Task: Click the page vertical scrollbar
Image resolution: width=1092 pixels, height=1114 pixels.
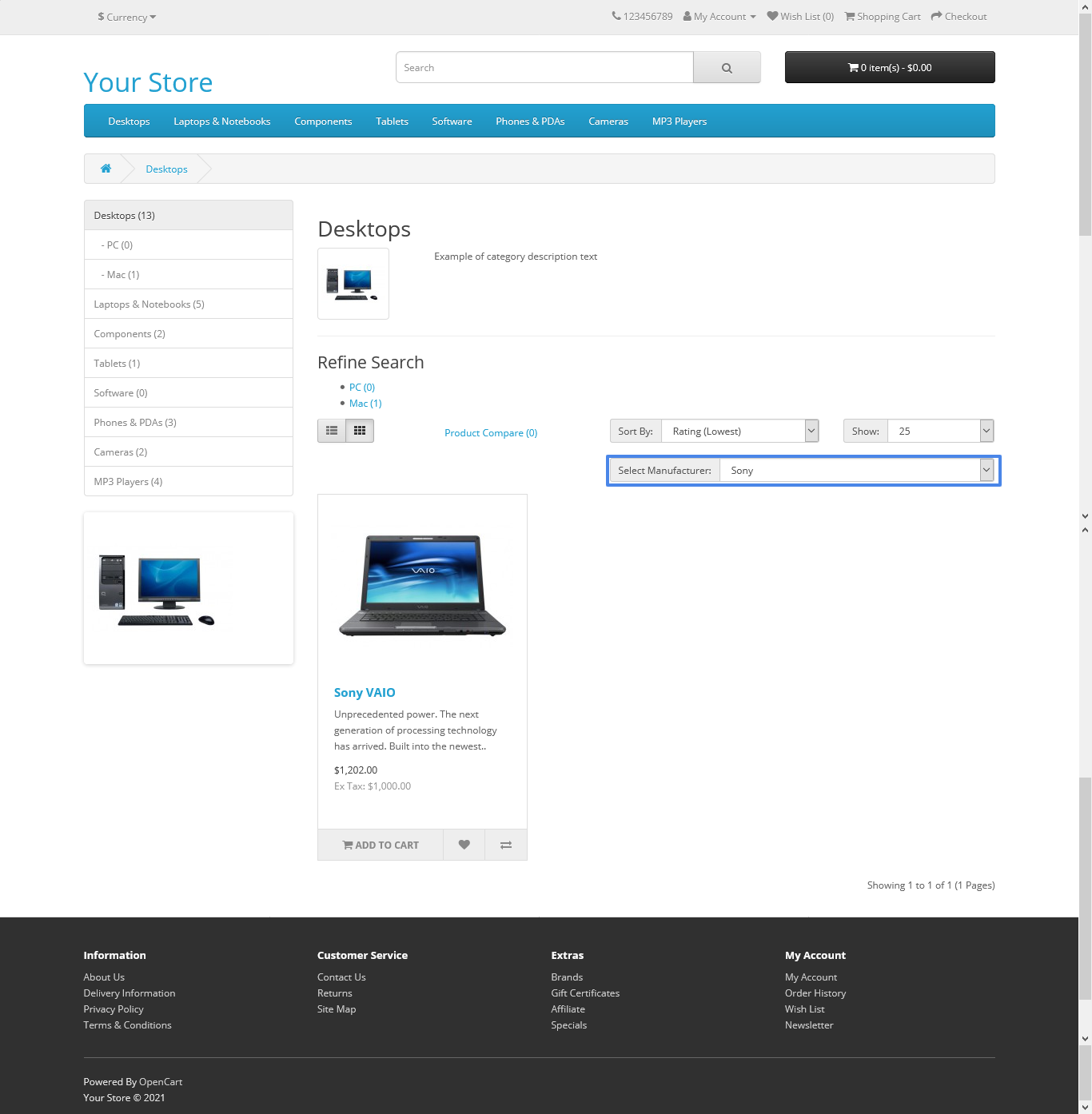Action: [x=1085, y=557]
